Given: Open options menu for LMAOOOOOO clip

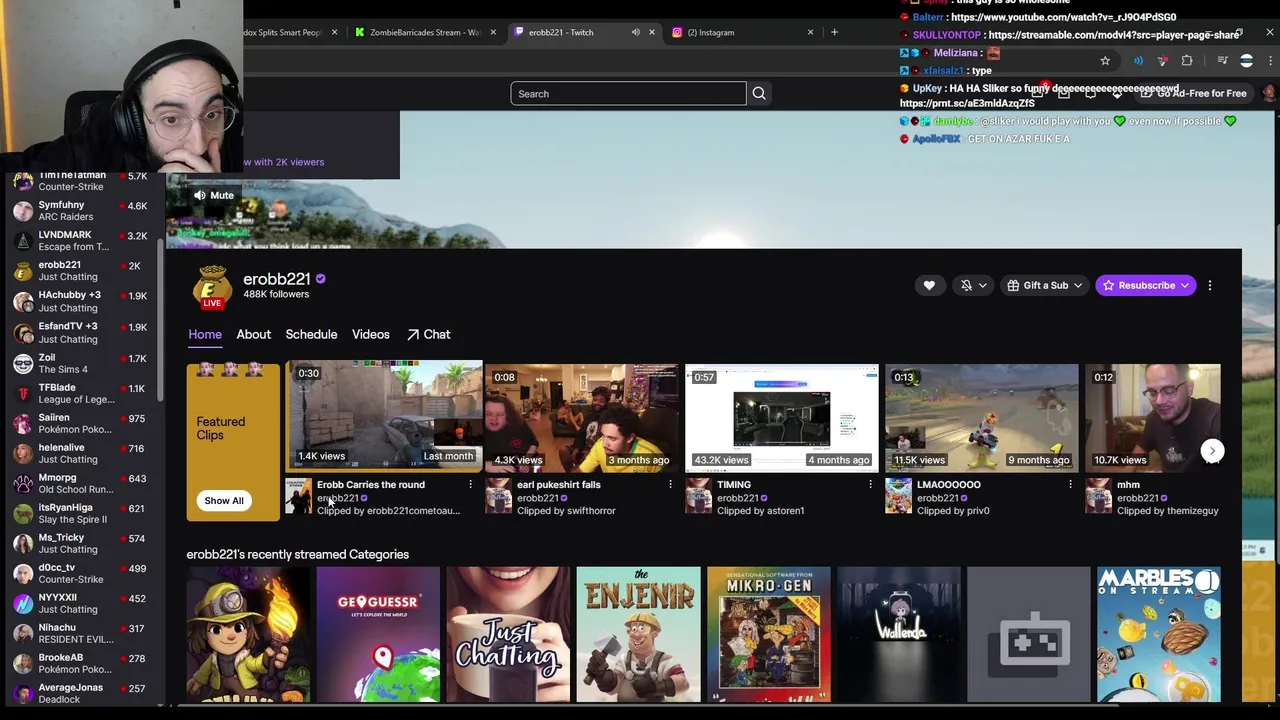Looking at the screenshot, I should pos(1070,484).
